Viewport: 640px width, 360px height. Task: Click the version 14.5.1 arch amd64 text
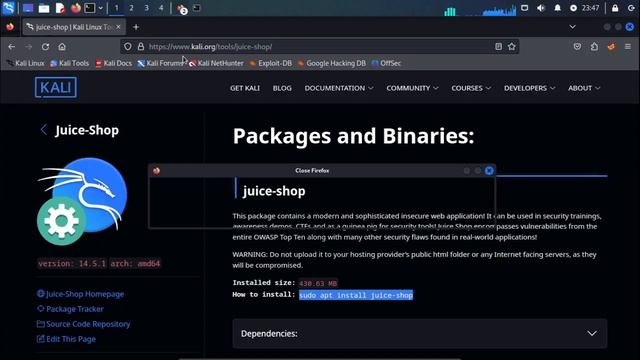[x=99, y=264]
